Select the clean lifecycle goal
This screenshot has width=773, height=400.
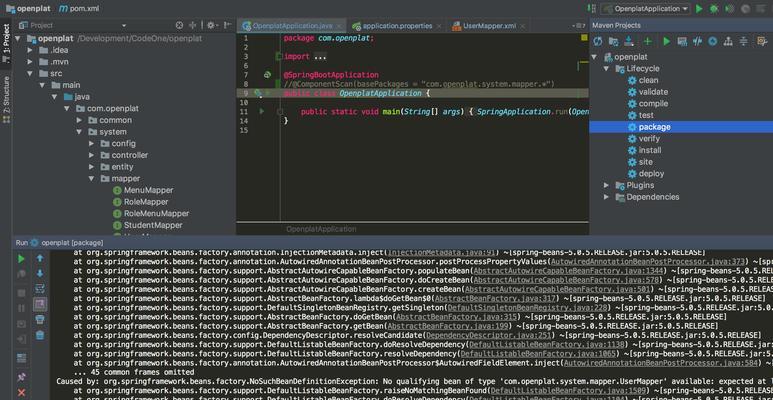pyautogui.click(x=648, y=80)
